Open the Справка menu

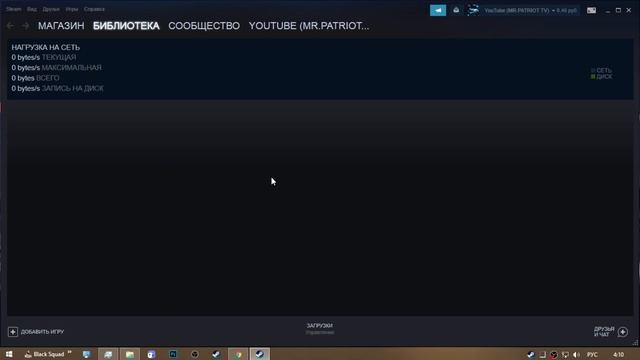click(x=94, y=9)
